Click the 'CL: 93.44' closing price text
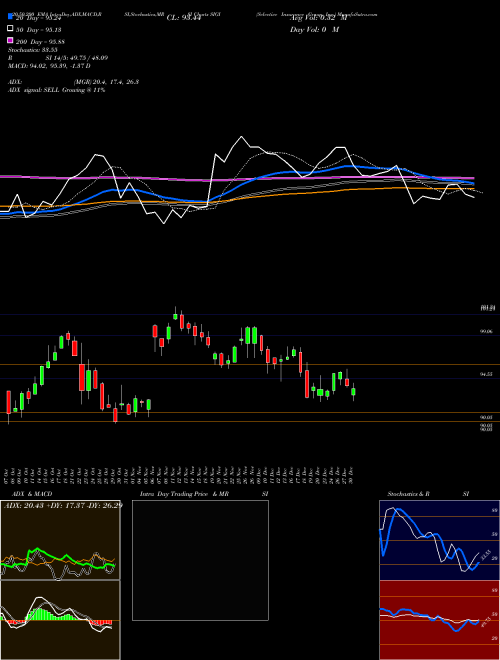The width and height of the screenshot is (500, 660). 183,18
